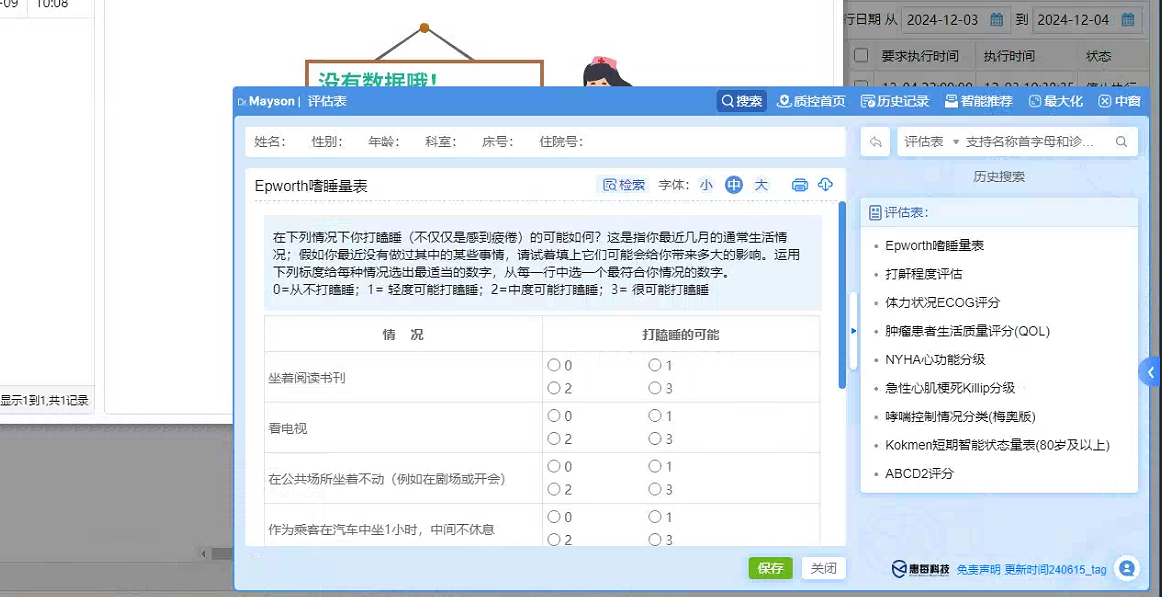Open the 免责声明 disclaimer link
Image resolution: width=1162 pixels, height=597 pixels.
979,570
